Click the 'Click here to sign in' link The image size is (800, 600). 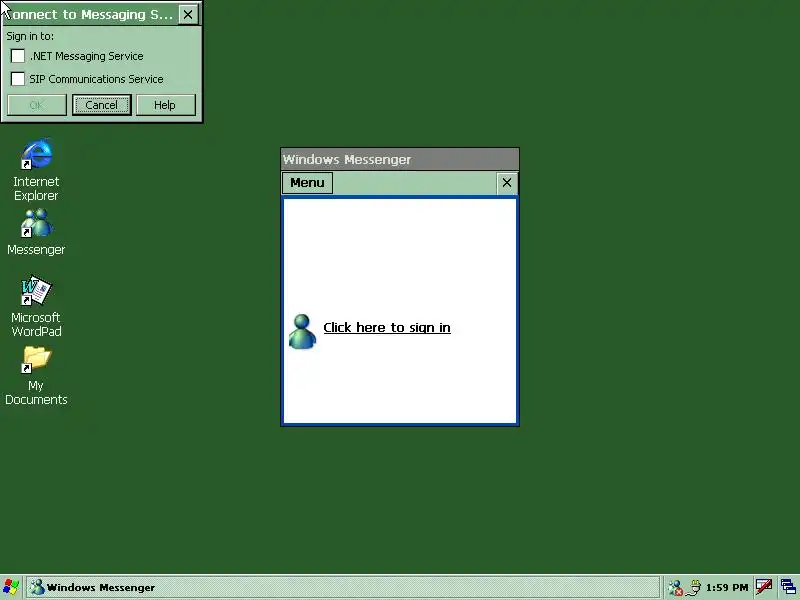[x=387, y=328]
